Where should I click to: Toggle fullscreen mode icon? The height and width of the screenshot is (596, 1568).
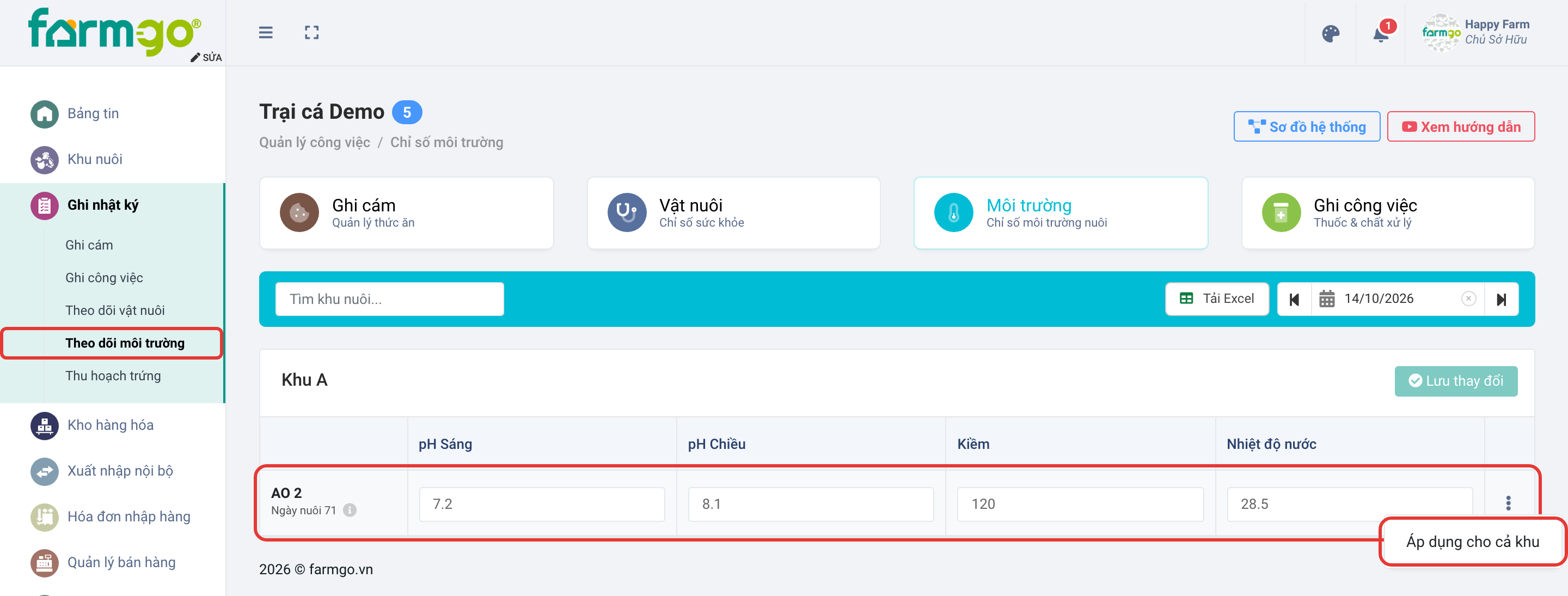311,32
